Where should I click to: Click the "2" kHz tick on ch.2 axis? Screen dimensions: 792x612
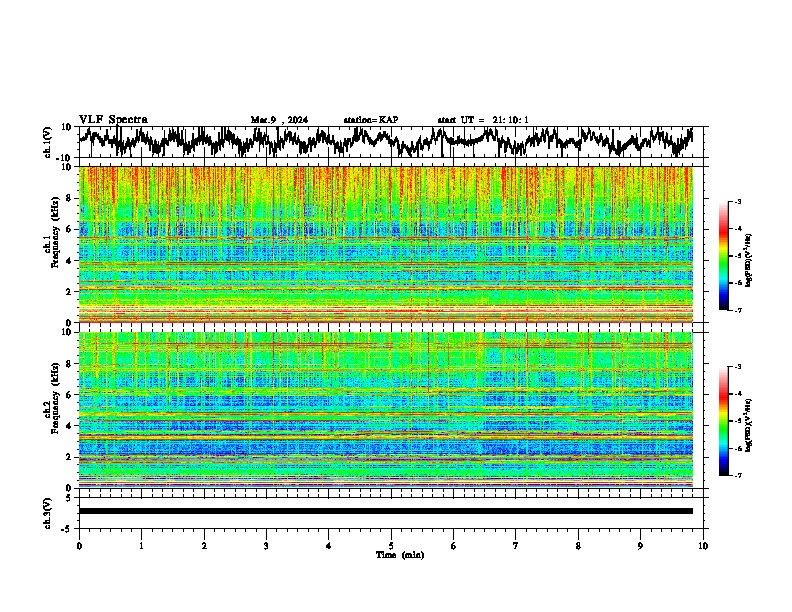[70, 457]
